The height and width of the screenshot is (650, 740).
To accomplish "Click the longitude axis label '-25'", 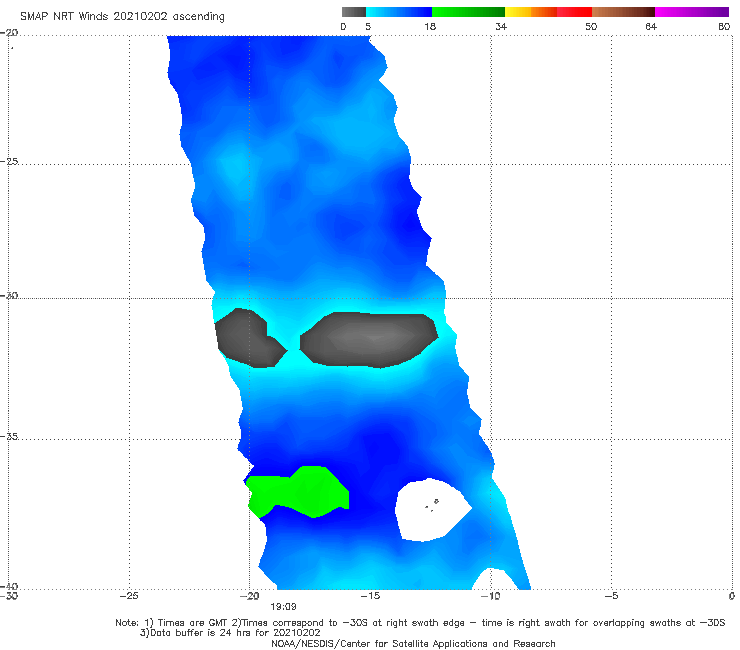I will pos(129,596).
